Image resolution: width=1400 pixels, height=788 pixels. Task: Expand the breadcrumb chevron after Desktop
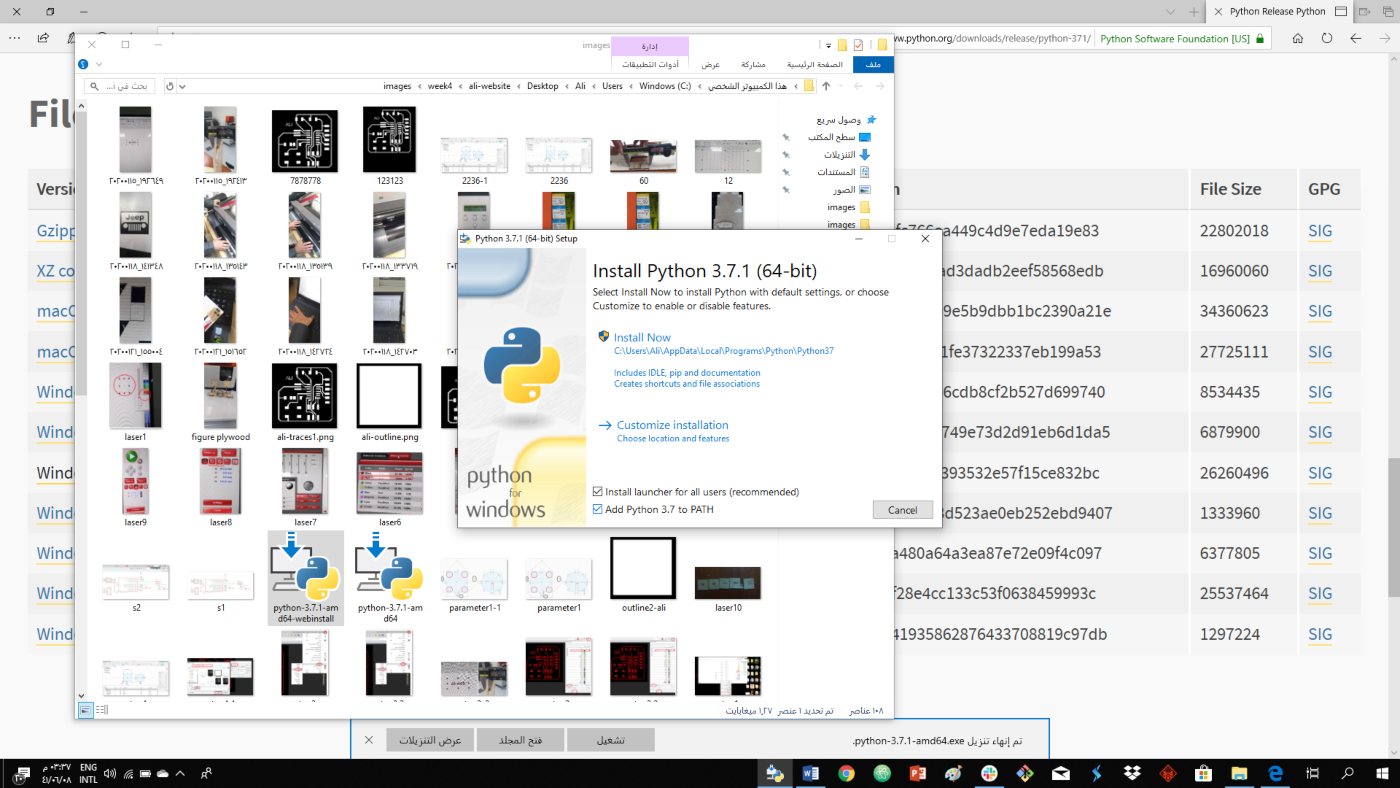click(x=519, y=86)
